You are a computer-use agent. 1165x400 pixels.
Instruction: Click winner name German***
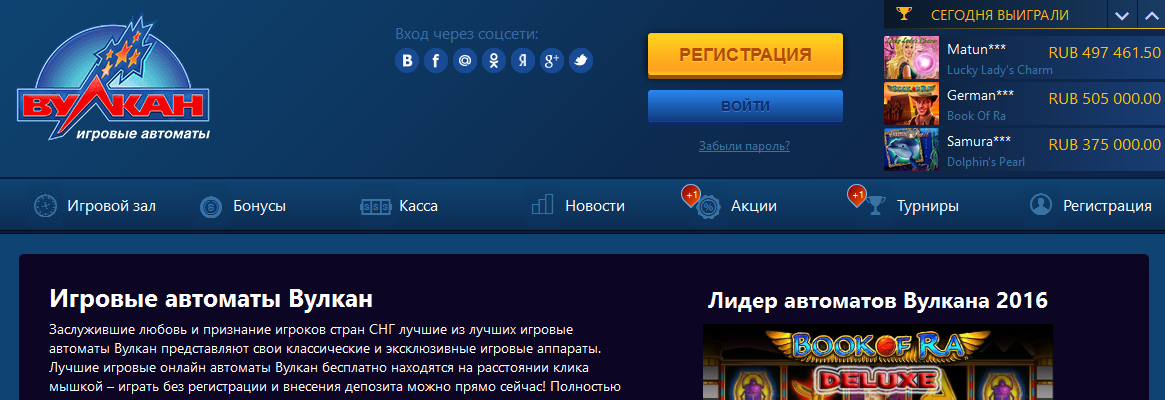(x=981, y=95)
